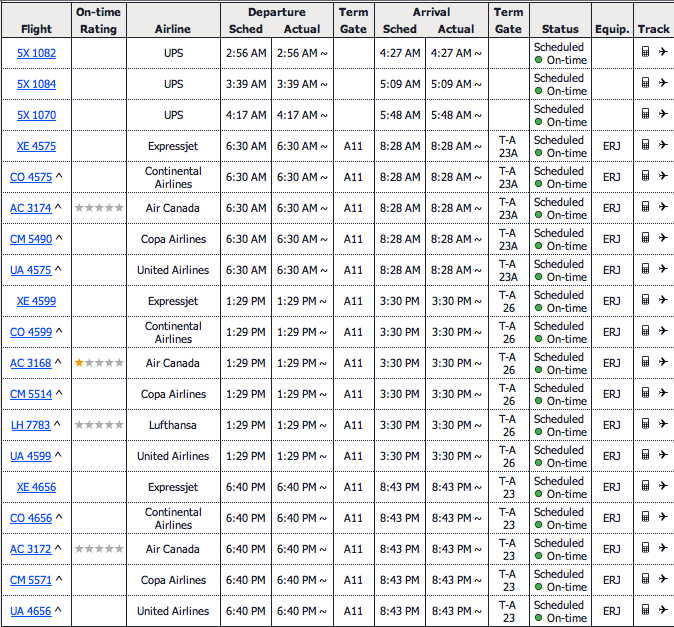Click airplane track icon for AC 3174
674x627 pixels.
pos(663,206)
